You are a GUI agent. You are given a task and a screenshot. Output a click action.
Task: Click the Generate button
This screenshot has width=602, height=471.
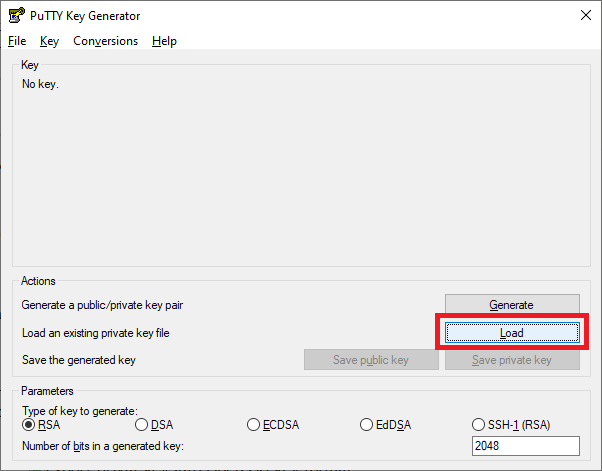coord(512,304)
